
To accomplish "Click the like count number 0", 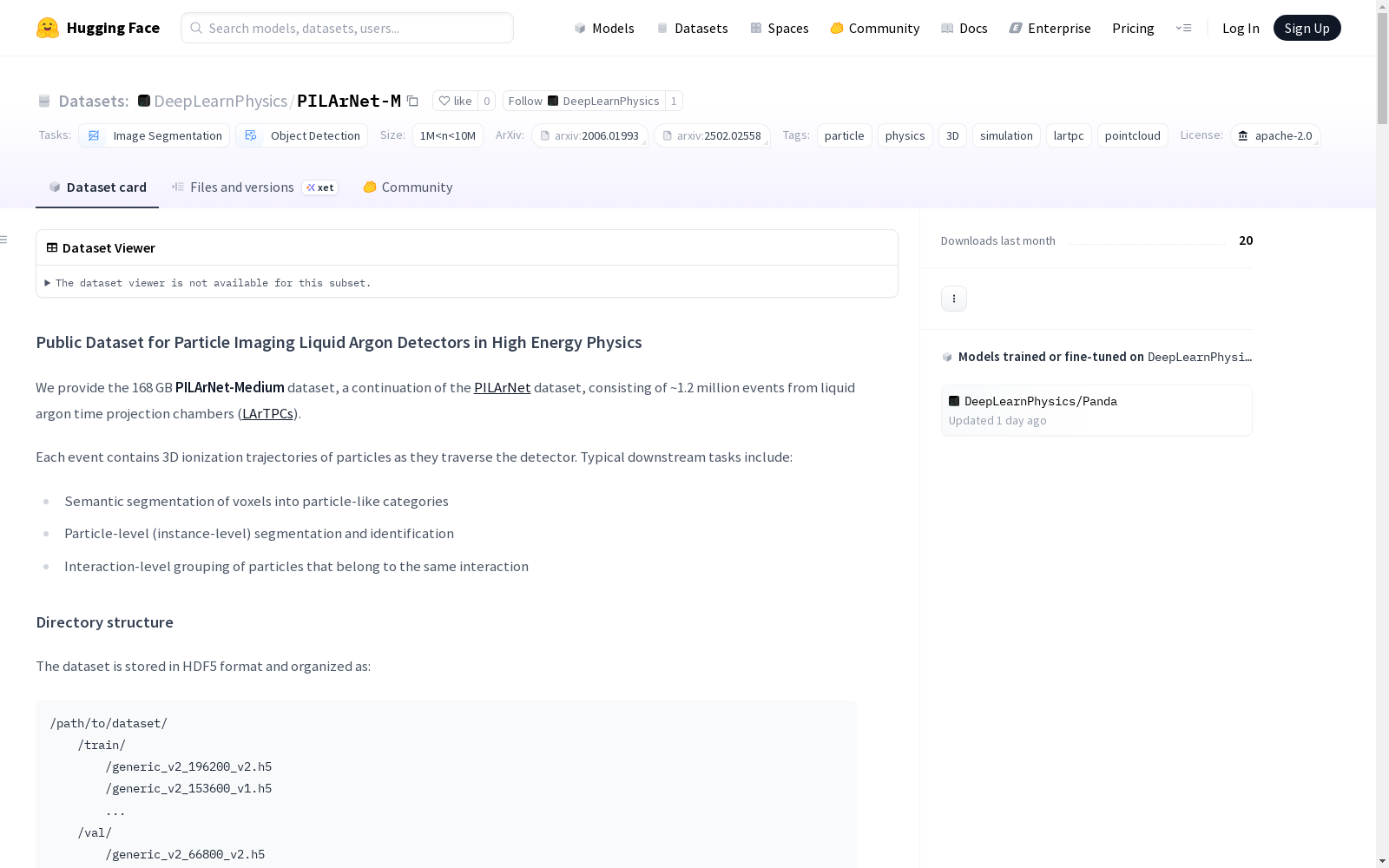I will click(x=487, y=102).
